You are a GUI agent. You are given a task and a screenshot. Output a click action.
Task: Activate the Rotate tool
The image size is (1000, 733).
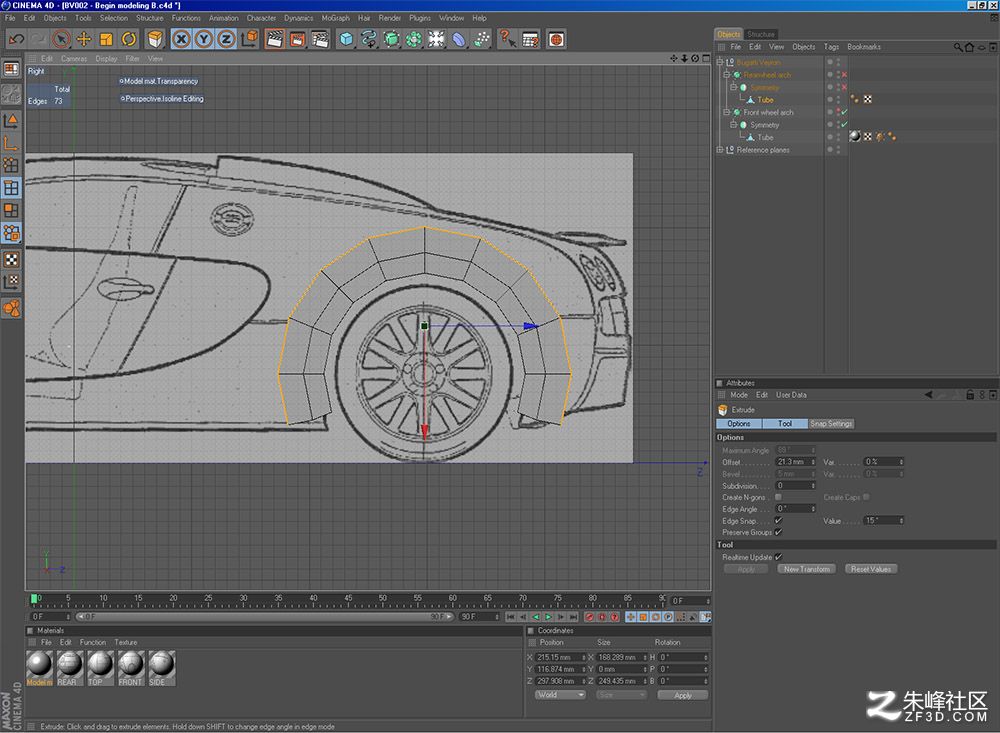[x=129, y=39]
